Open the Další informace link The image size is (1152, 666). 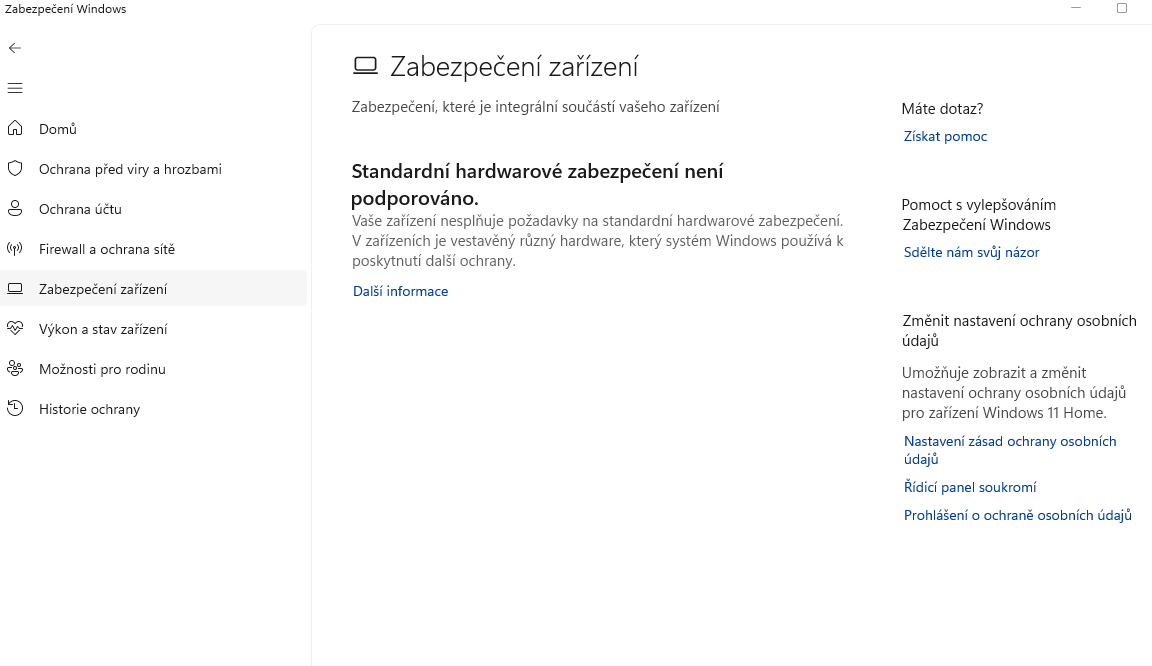click(x=400, y=291)
